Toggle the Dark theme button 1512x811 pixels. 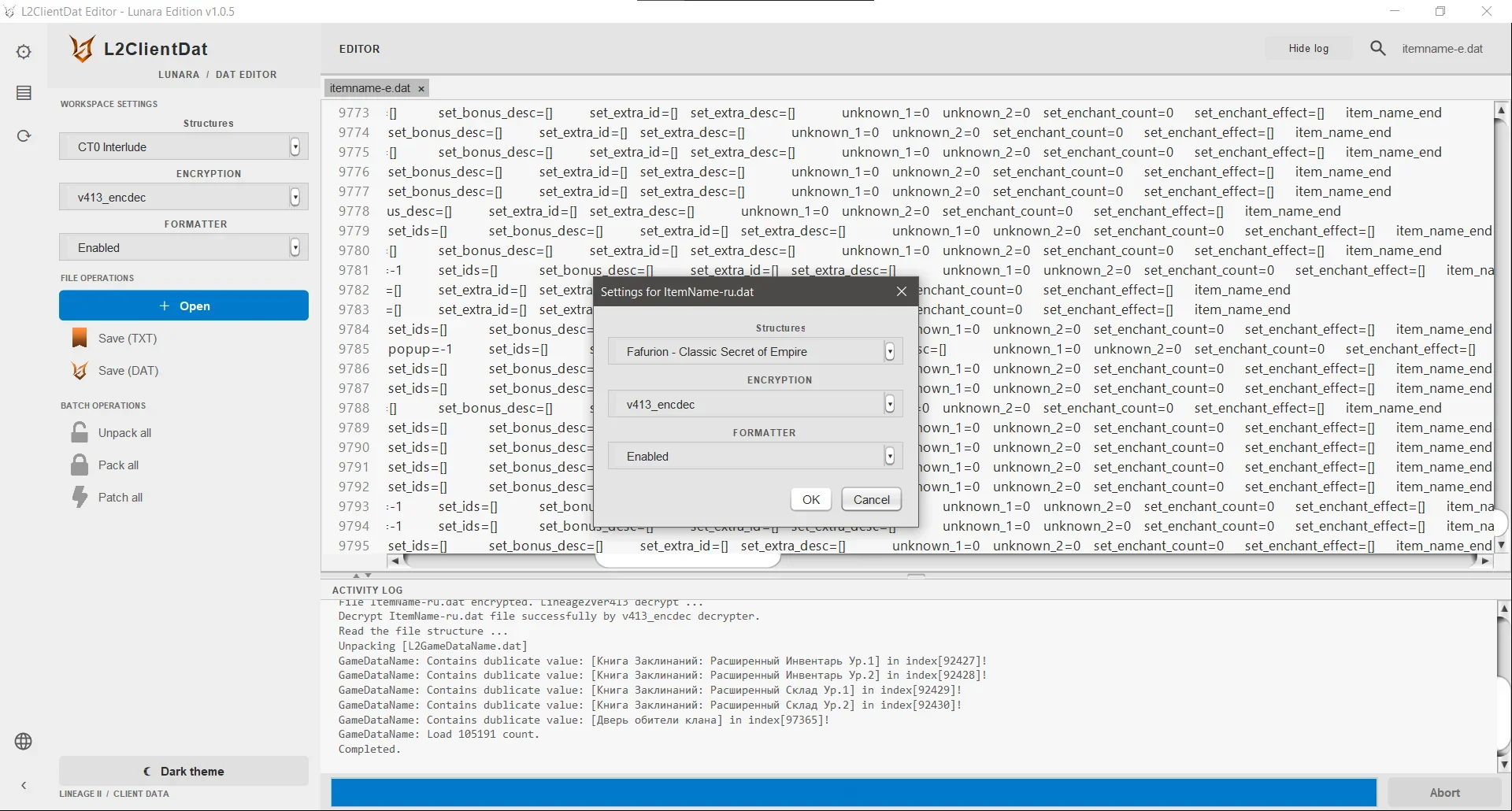pos(183,771)
